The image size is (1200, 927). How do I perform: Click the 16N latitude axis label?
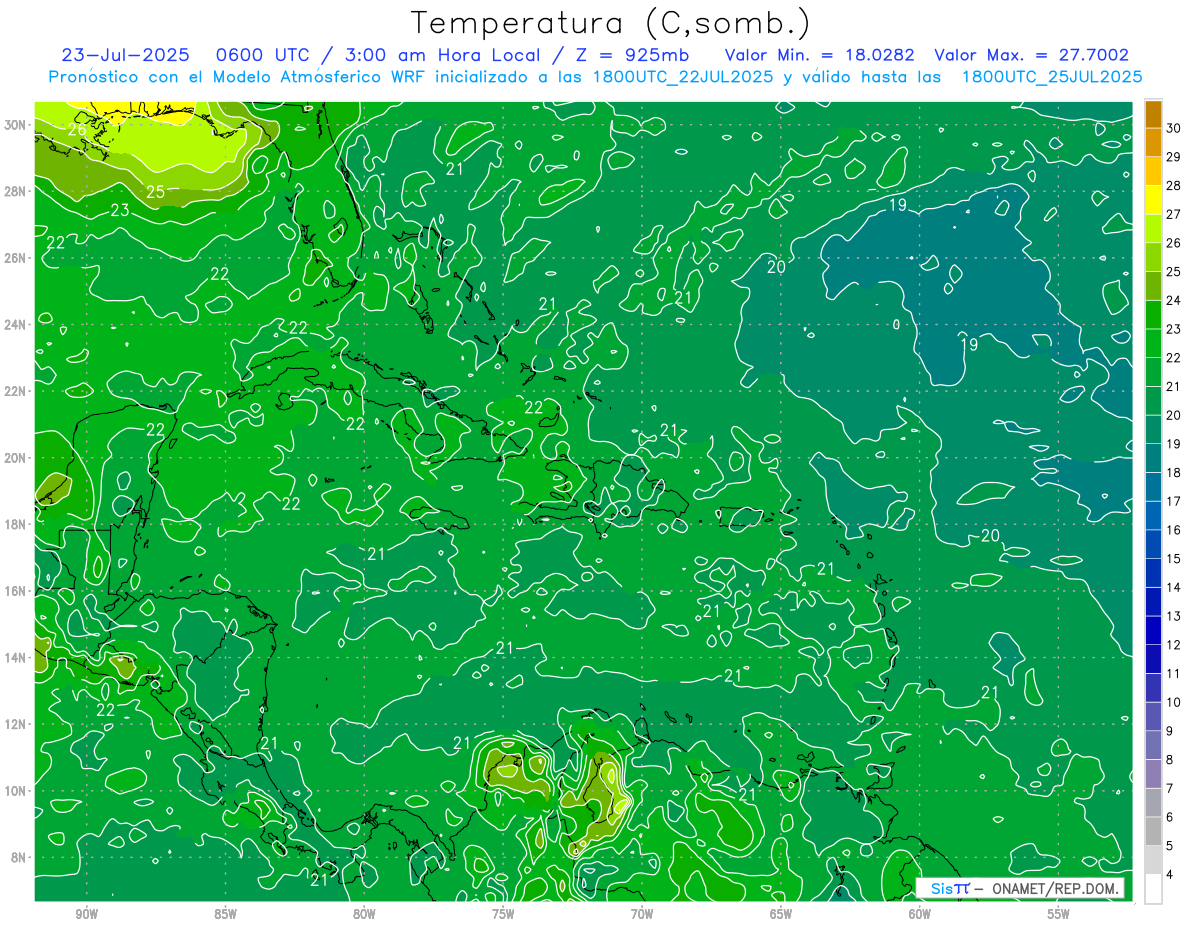(x=17, y=591)
